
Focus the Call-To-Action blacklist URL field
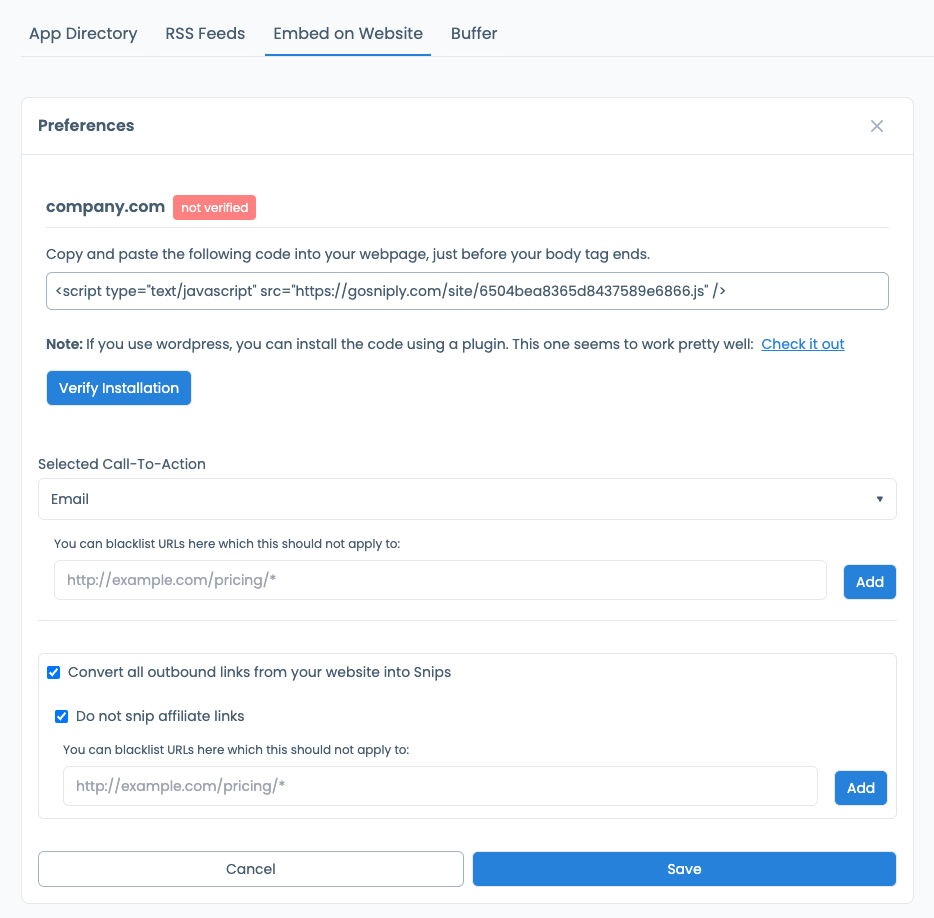click(440, 580)
